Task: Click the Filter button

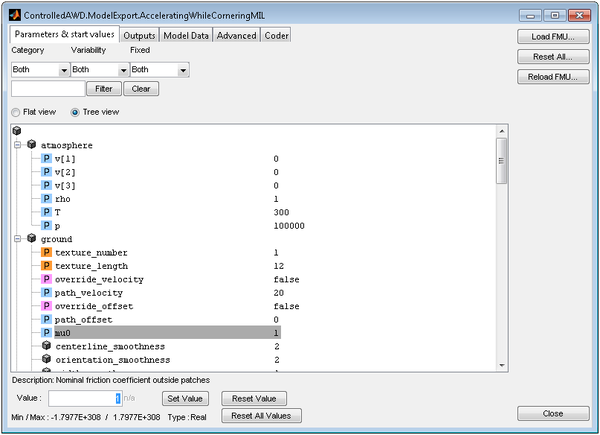Action: click(x=104, y=89)
